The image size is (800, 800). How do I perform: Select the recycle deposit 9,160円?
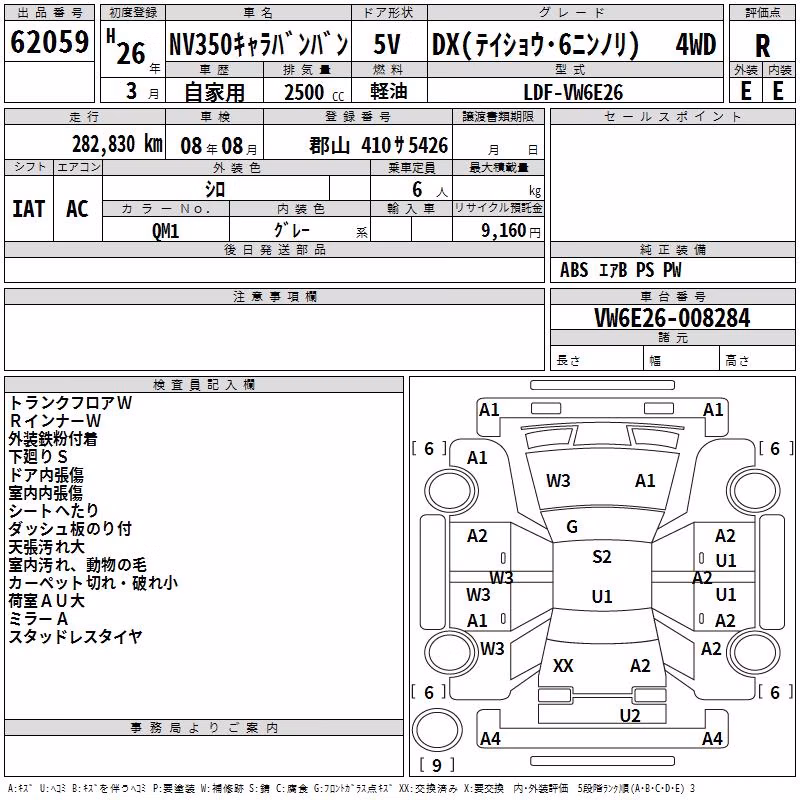(511, 231)
